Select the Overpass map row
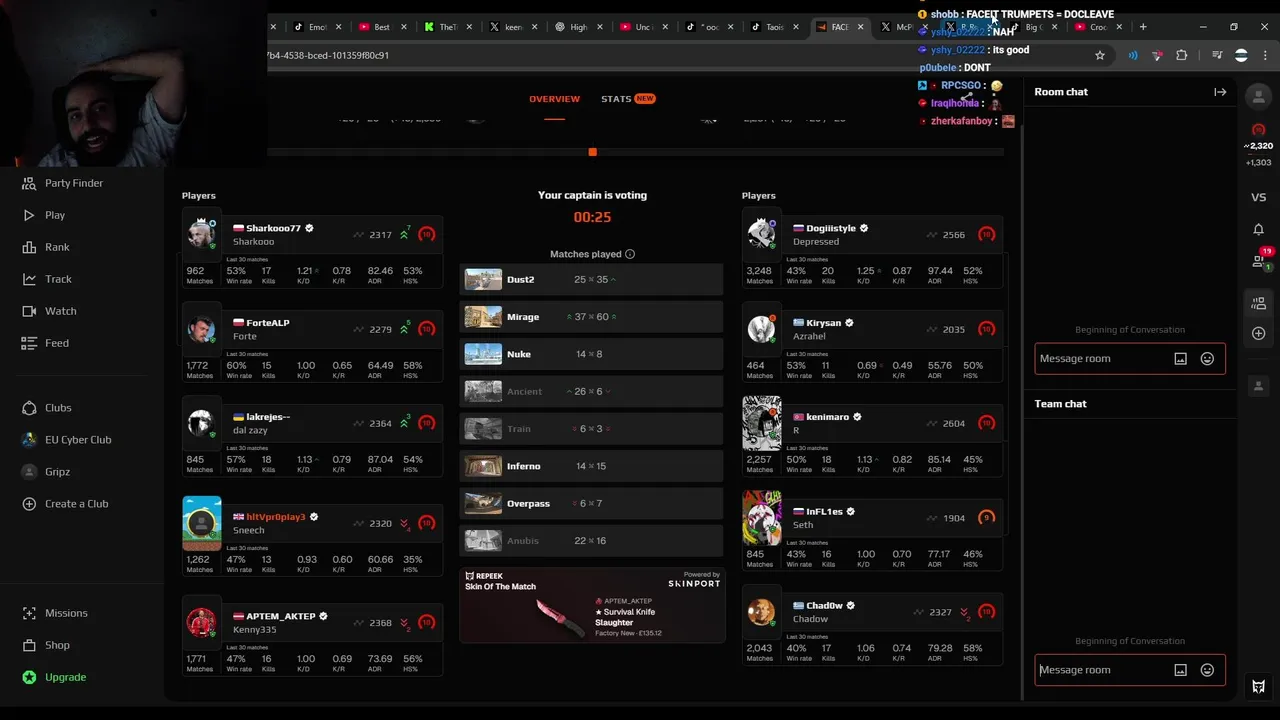This screenshot has height=720, width=1280. pos(591,503)
